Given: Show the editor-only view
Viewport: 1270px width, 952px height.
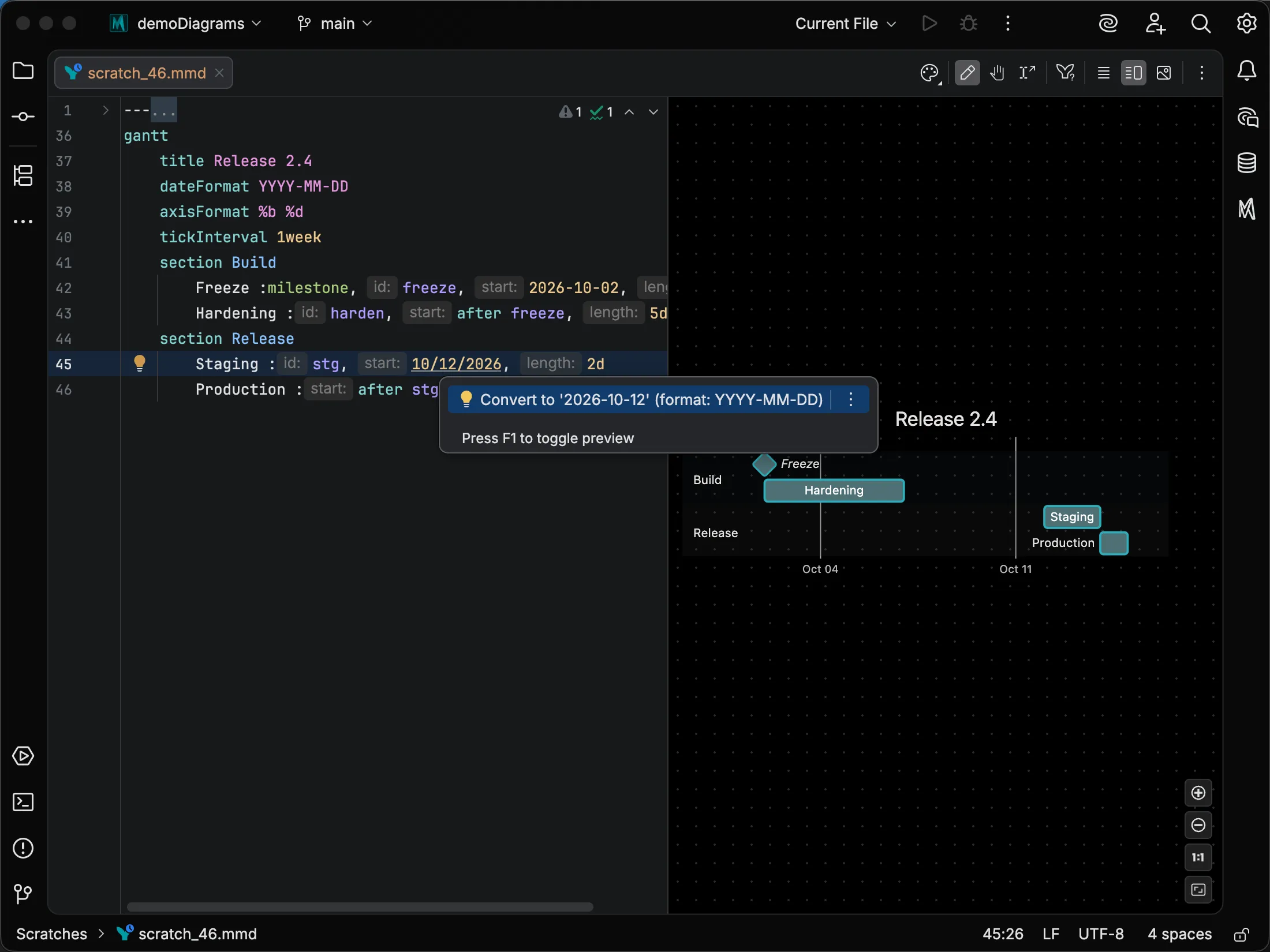Looking at the screenshot, I should 1104,73.
